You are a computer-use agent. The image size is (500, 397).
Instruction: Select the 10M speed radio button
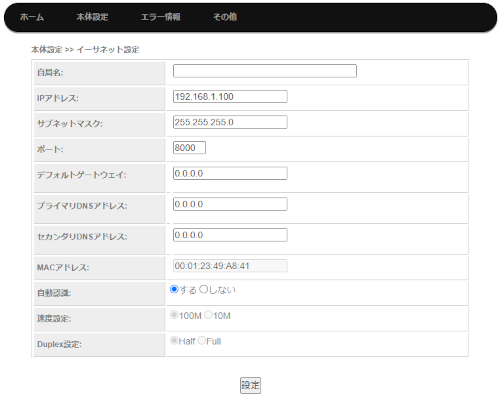[x=208, y=315]
